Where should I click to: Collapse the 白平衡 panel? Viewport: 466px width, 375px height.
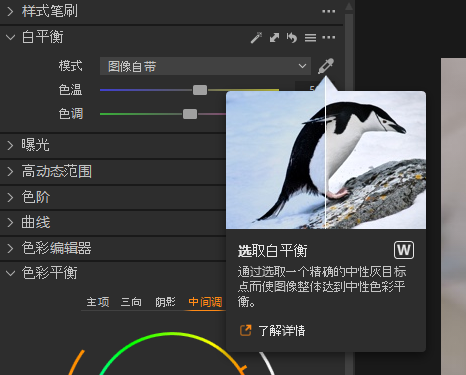(x=10, y=37)
